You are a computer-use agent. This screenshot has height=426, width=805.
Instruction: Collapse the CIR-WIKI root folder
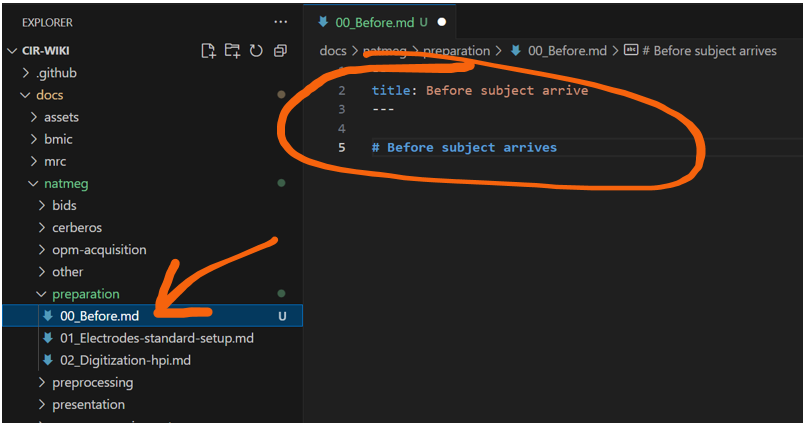[12, 51]
